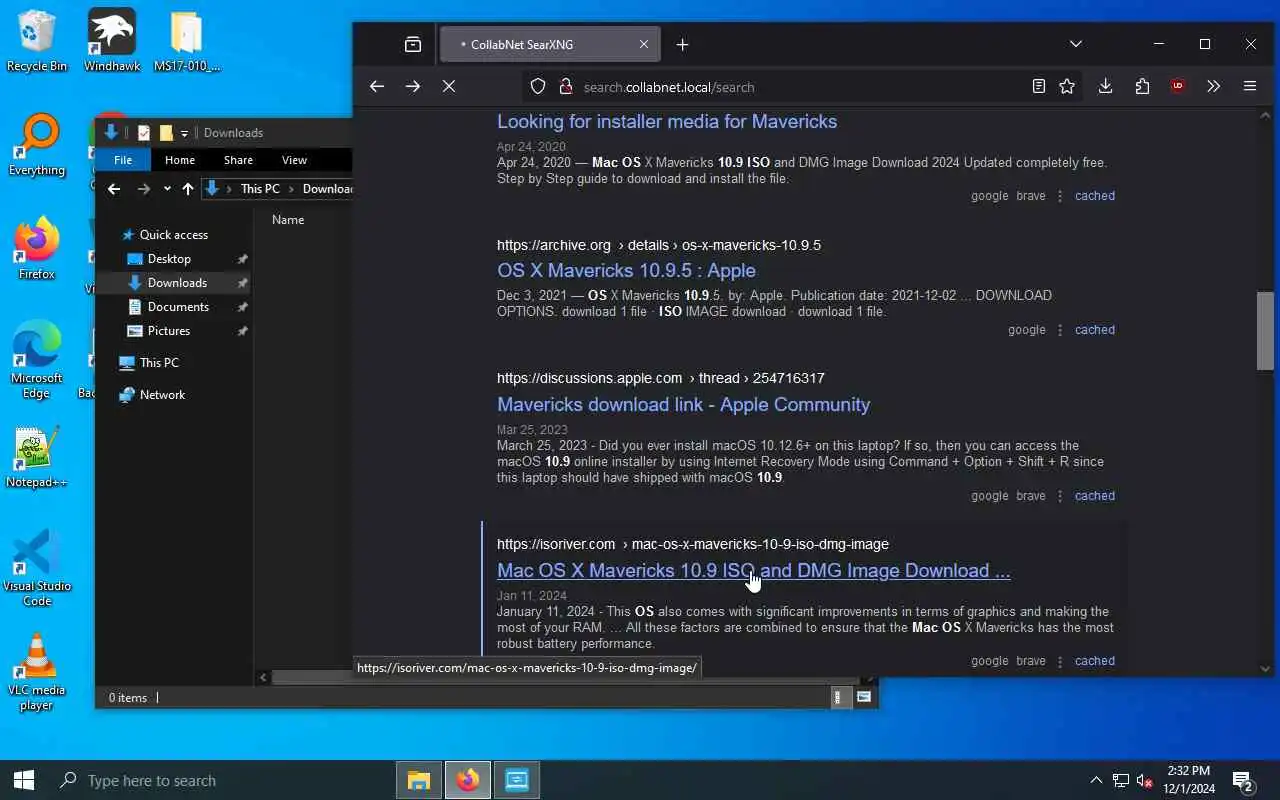The image size is (1280, 800).
Task: Open the Share ribbon tab in Explorer
Action: [x=238, y=160]
